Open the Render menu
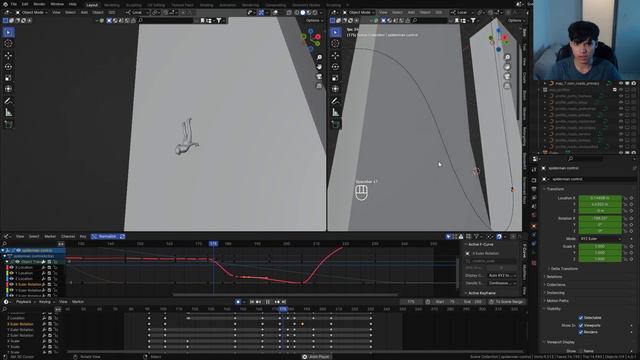 coord(39,4)
